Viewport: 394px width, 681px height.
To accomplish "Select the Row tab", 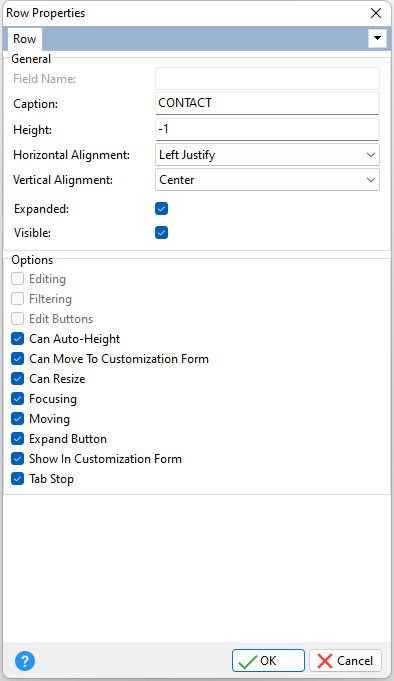I will pos(24,39).
